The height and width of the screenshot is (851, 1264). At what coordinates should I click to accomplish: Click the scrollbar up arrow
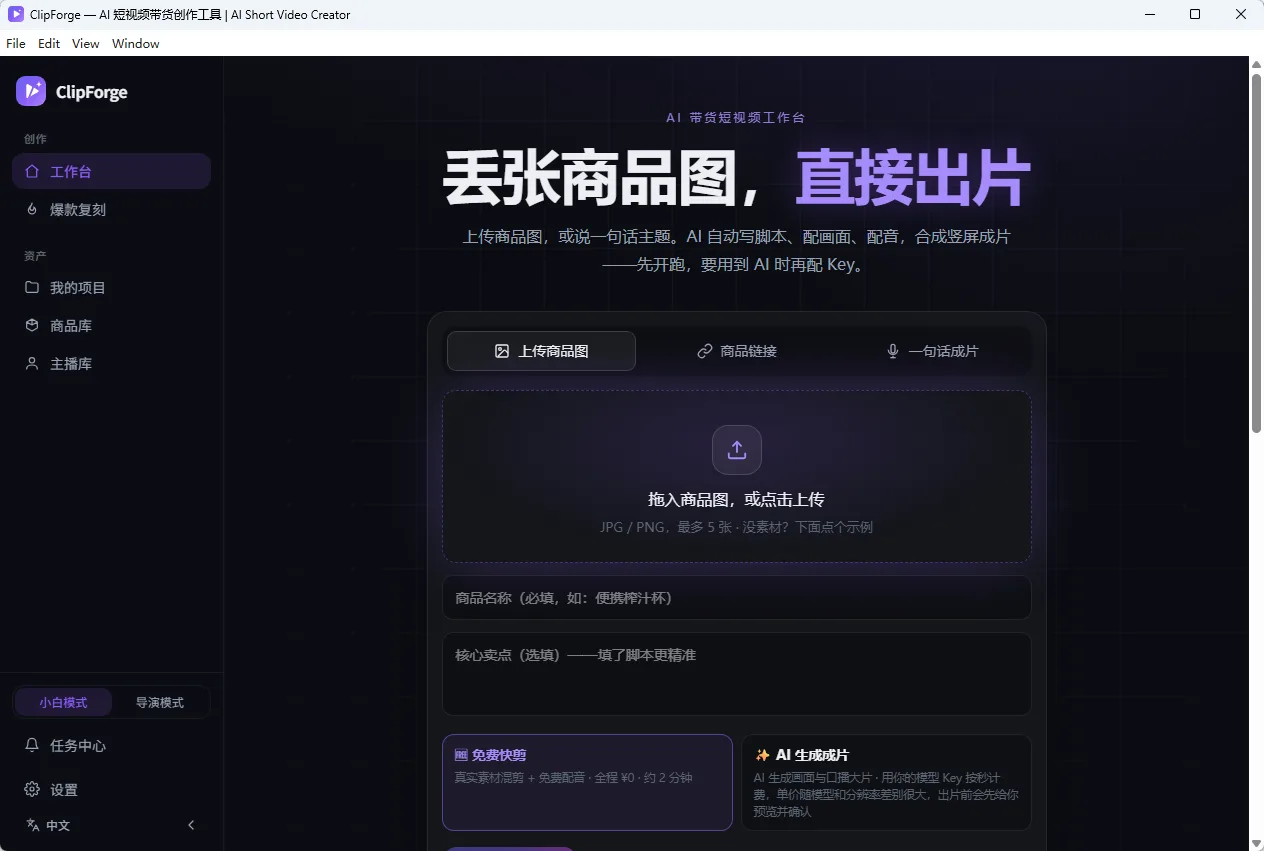point(1257,64)
